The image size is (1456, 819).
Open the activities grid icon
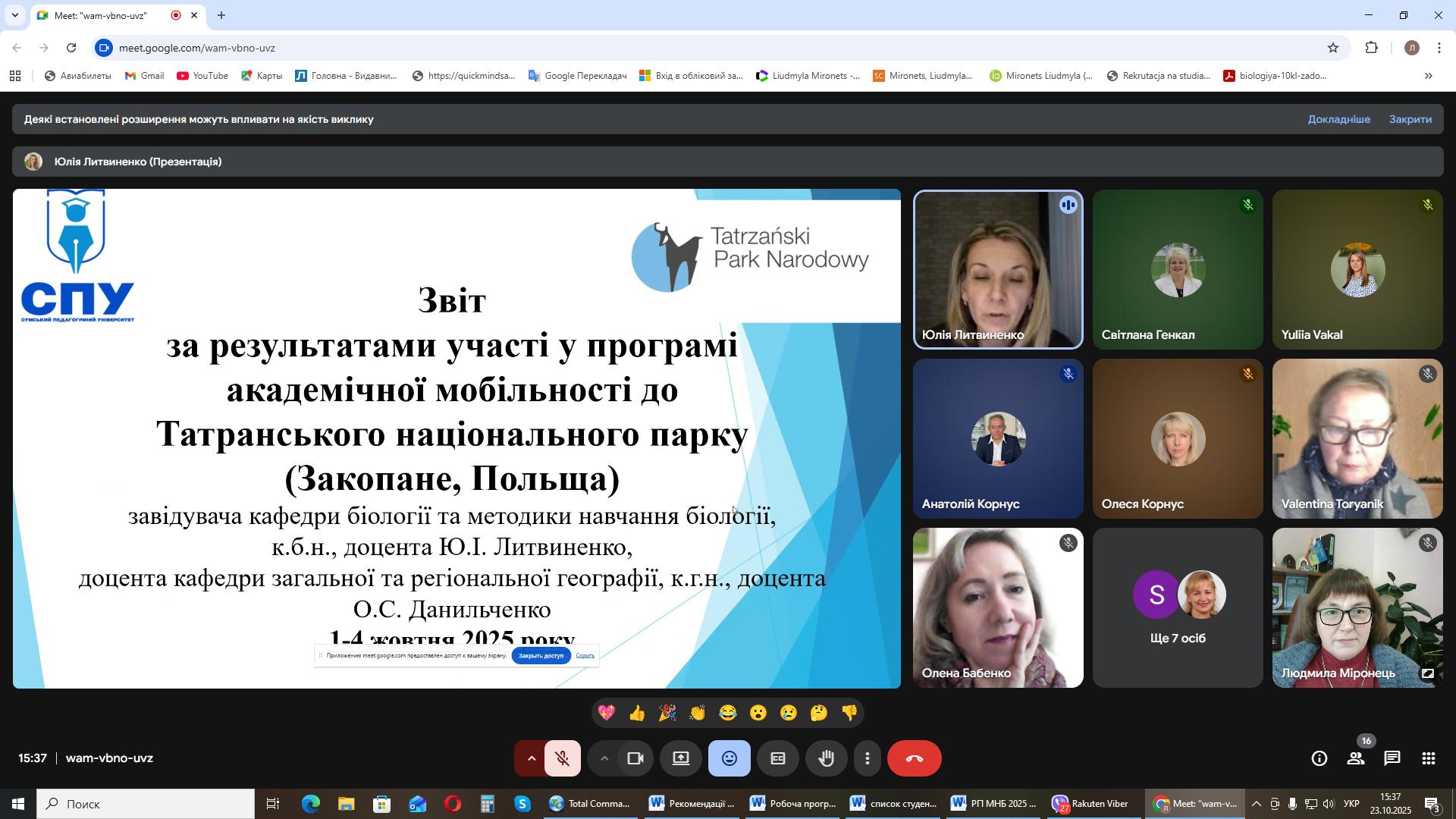click(x=1428, y=759)
